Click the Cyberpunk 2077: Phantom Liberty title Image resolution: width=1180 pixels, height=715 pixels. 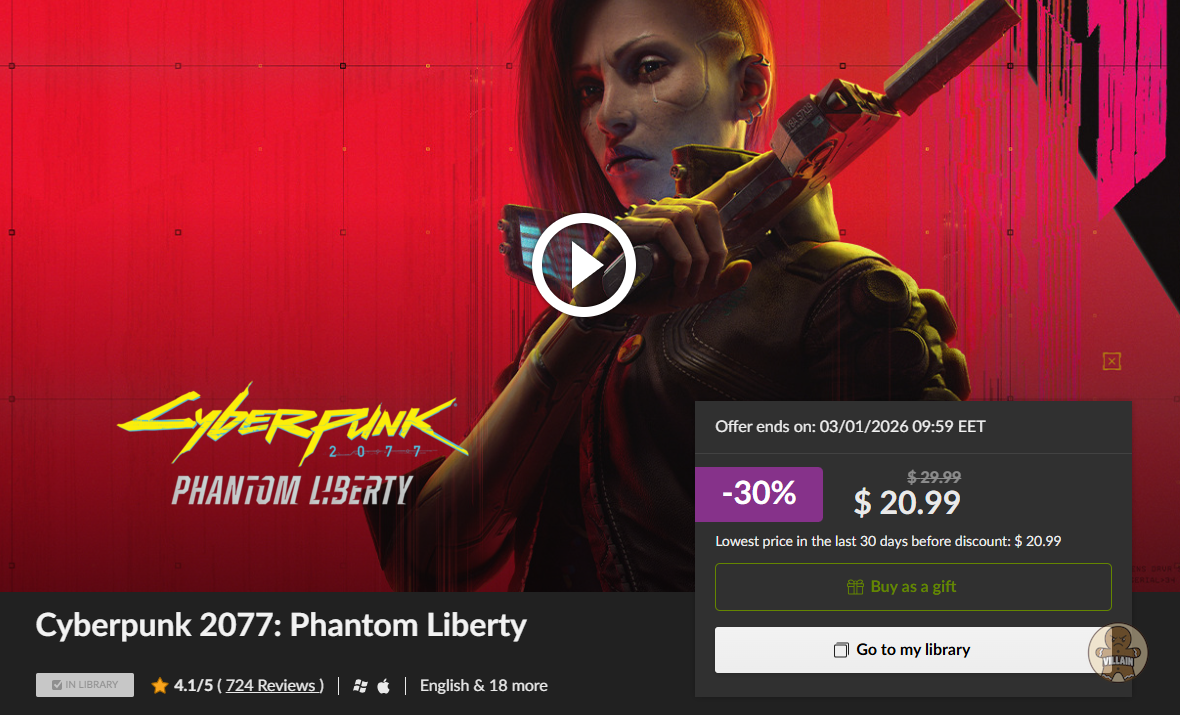tap(281, 625)
